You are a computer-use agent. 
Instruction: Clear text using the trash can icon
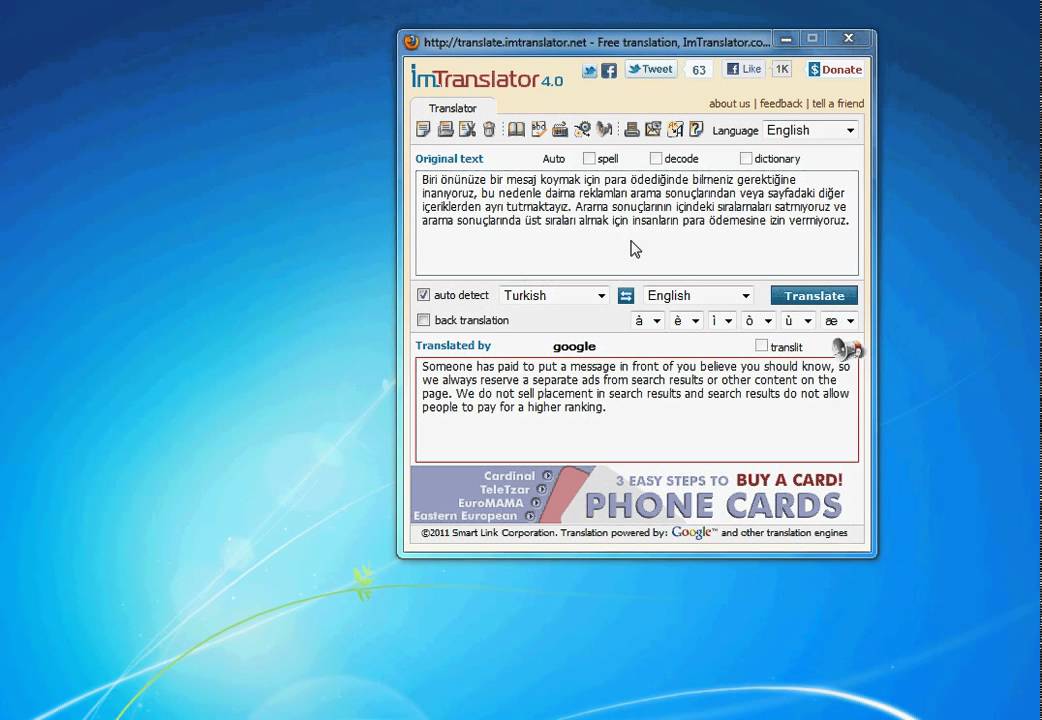click(x=489, y=130)
